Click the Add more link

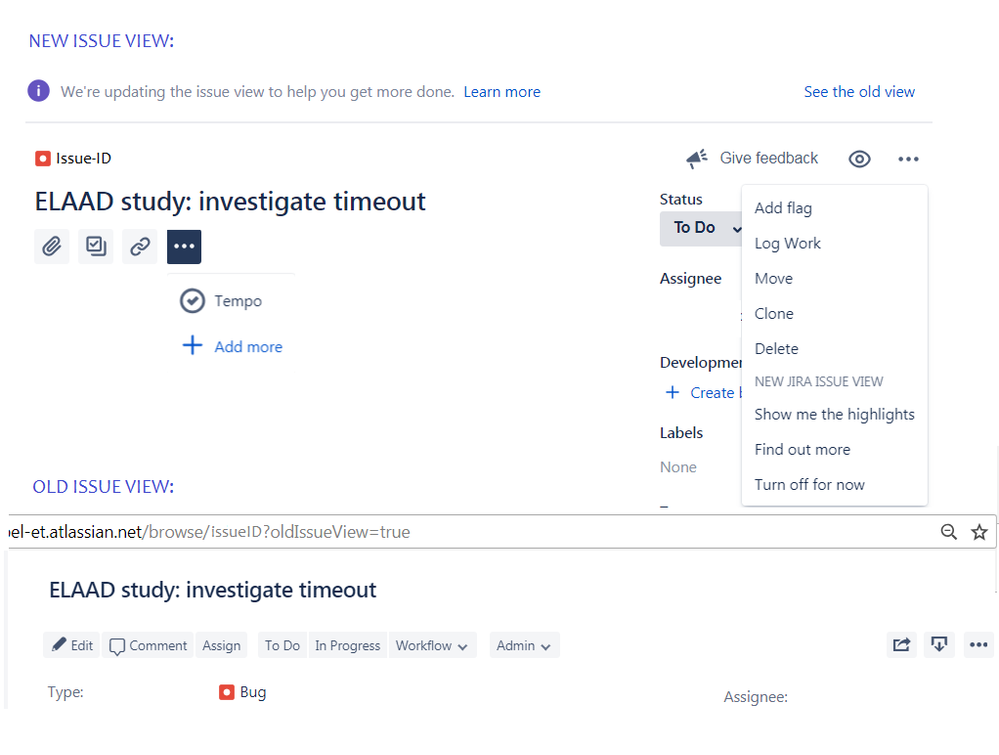(x=248, y=347)
